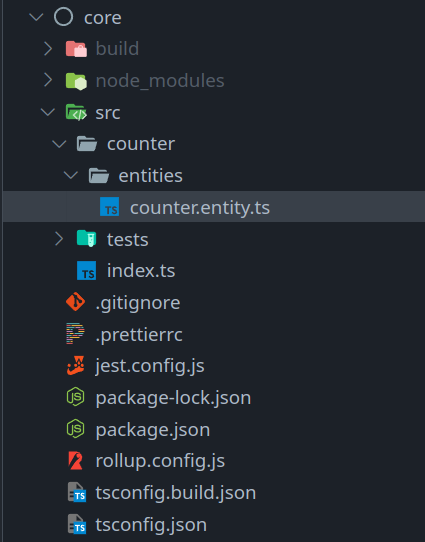Select the counter folder name
425x542 pixels.
141,144
